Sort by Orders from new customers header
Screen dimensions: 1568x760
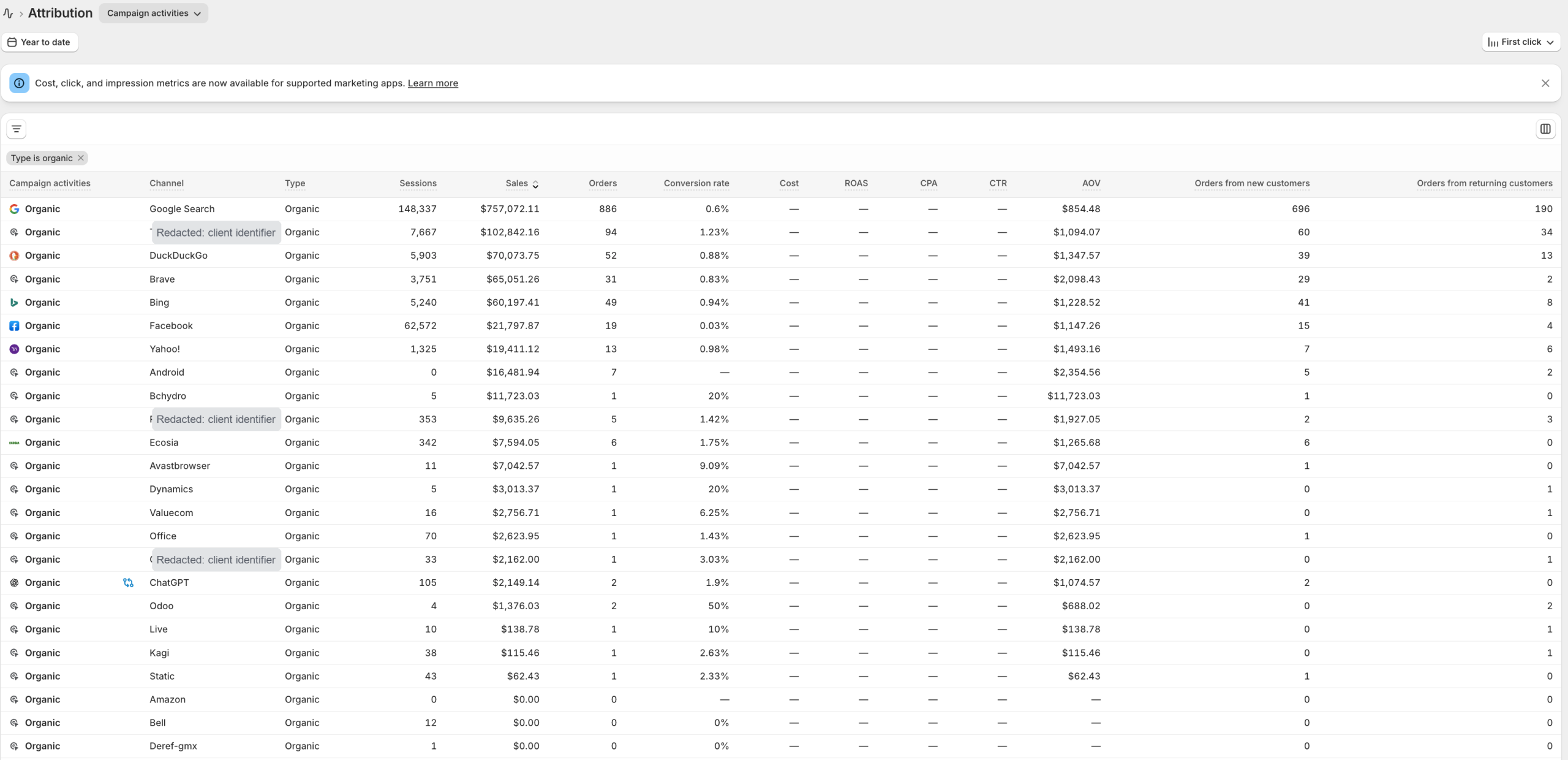click(x=1252, y=183)
